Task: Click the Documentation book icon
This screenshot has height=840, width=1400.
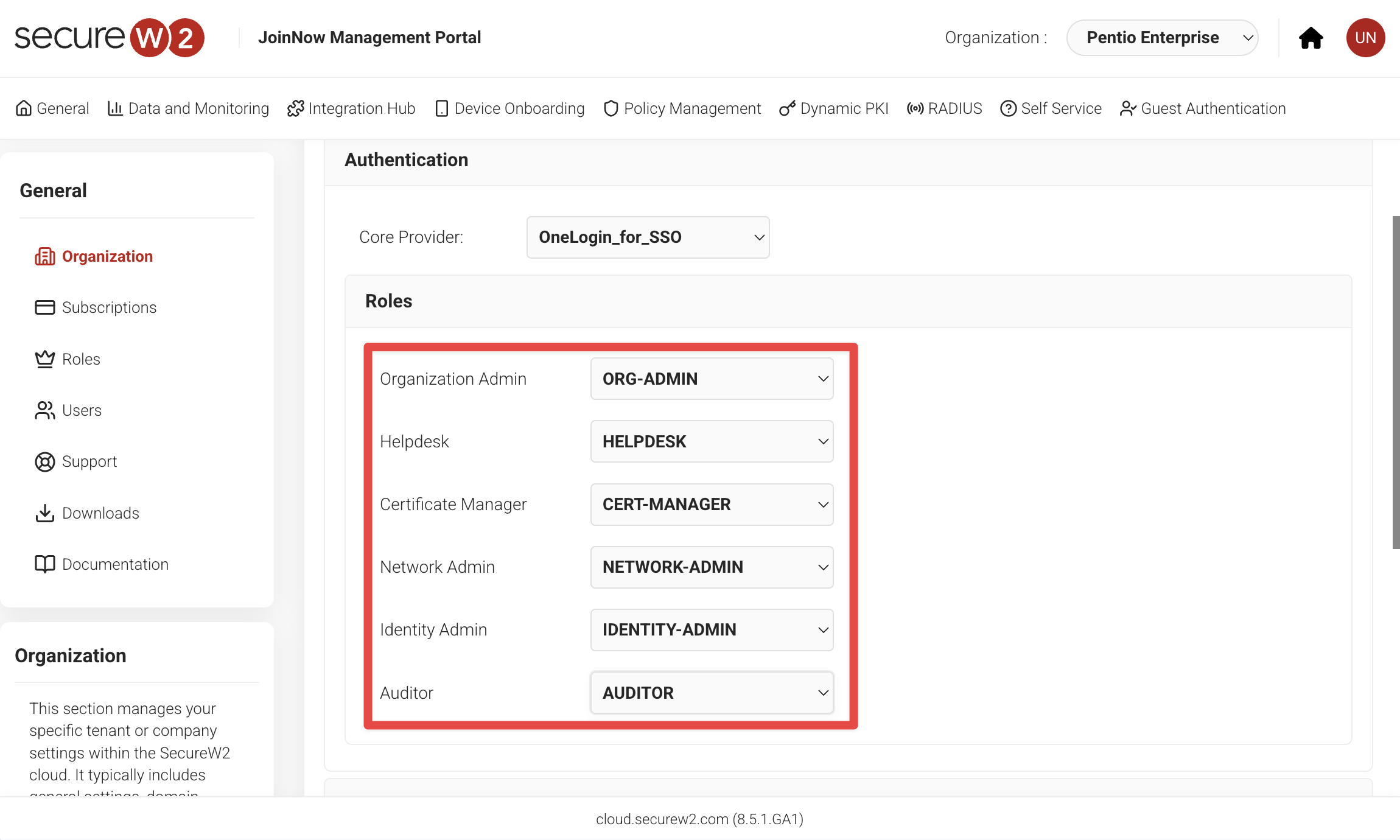Action: [x=45, y=564]
